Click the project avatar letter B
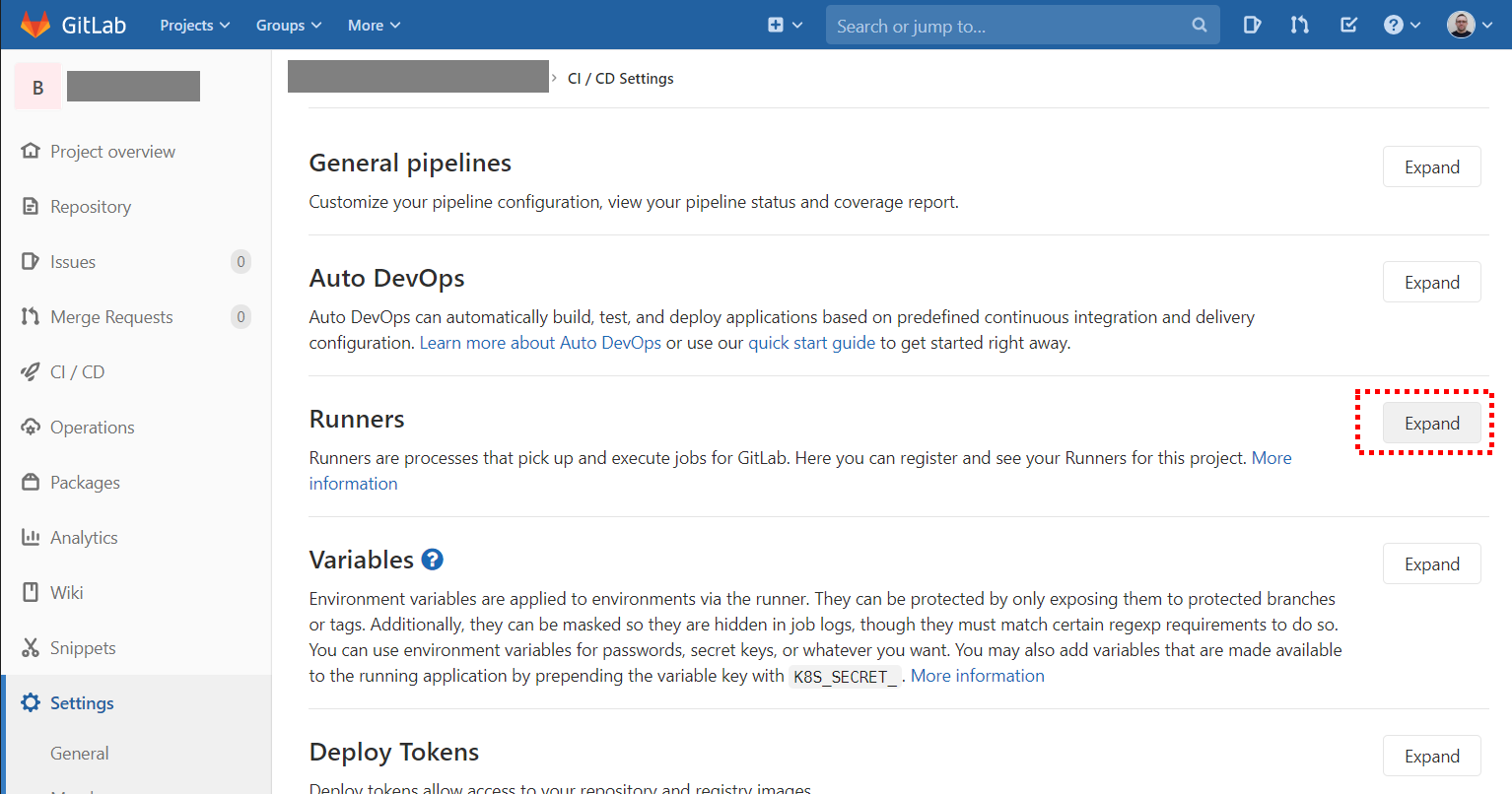 pos(37,87)
